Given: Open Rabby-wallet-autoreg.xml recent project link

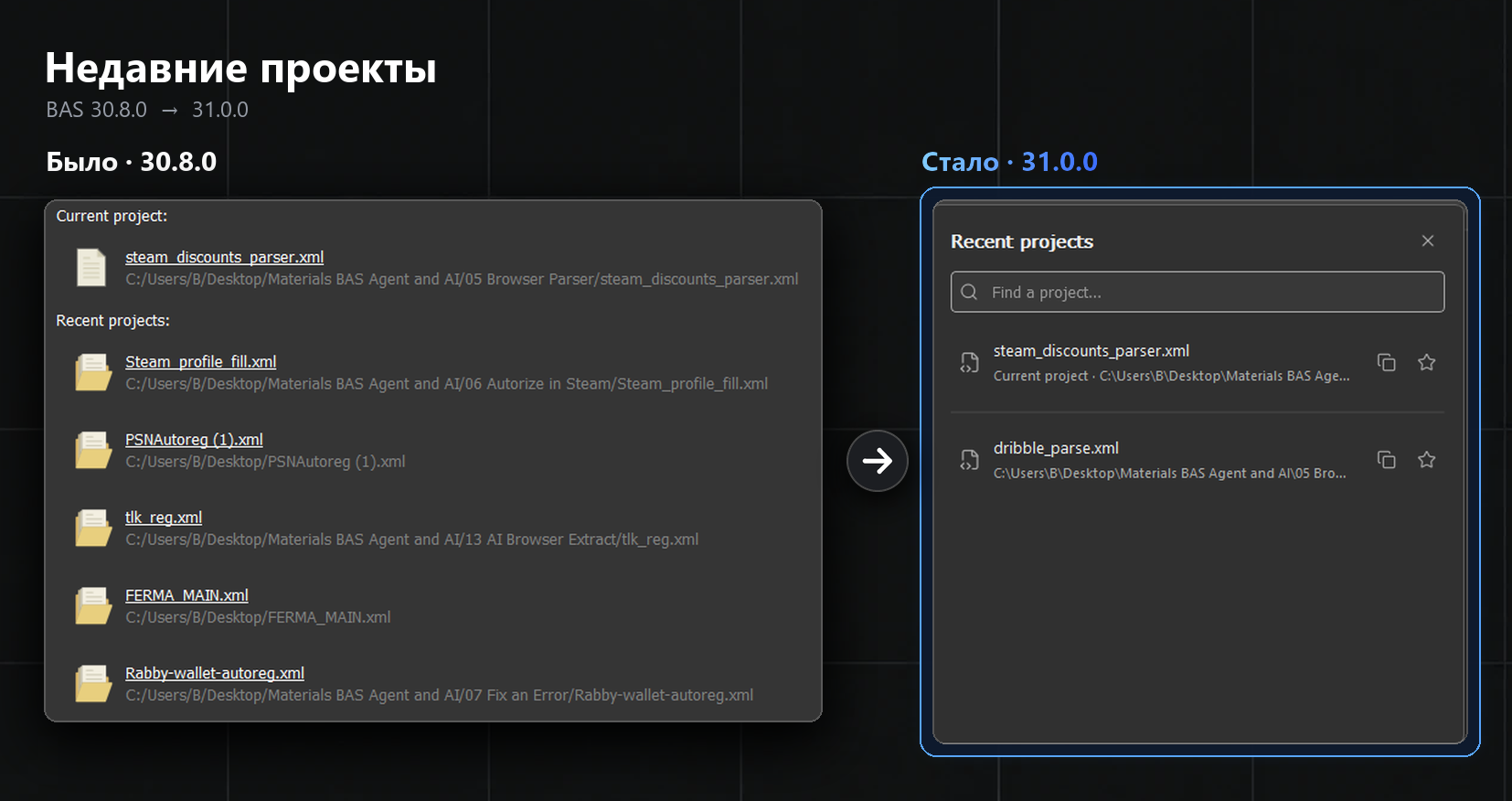Looking at the screenshot, I should tap(215, 673).
